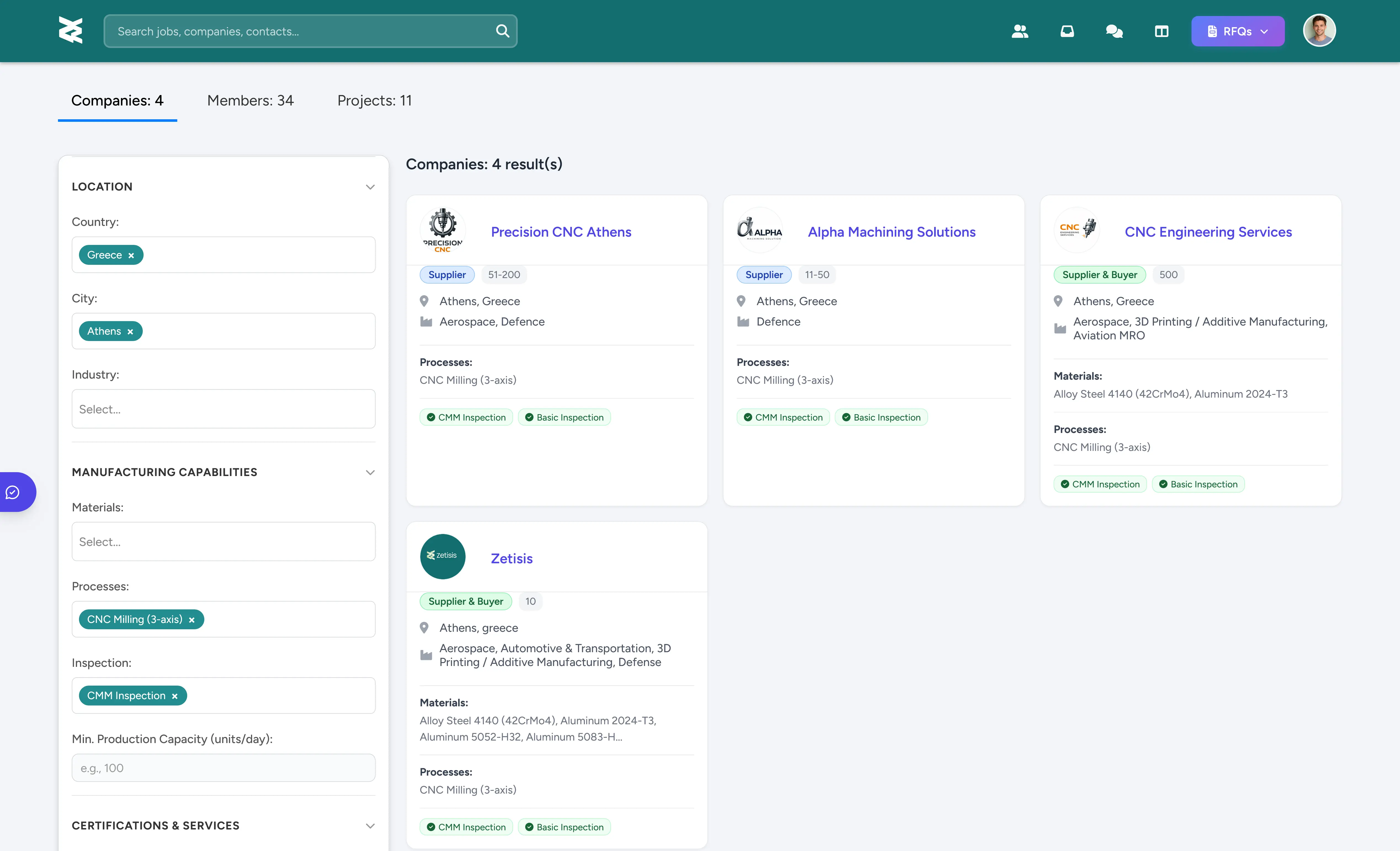This screenshot has height=851, width=1400.
Task: Switch to the Members: 34 tab
Action: pos(250,101)
